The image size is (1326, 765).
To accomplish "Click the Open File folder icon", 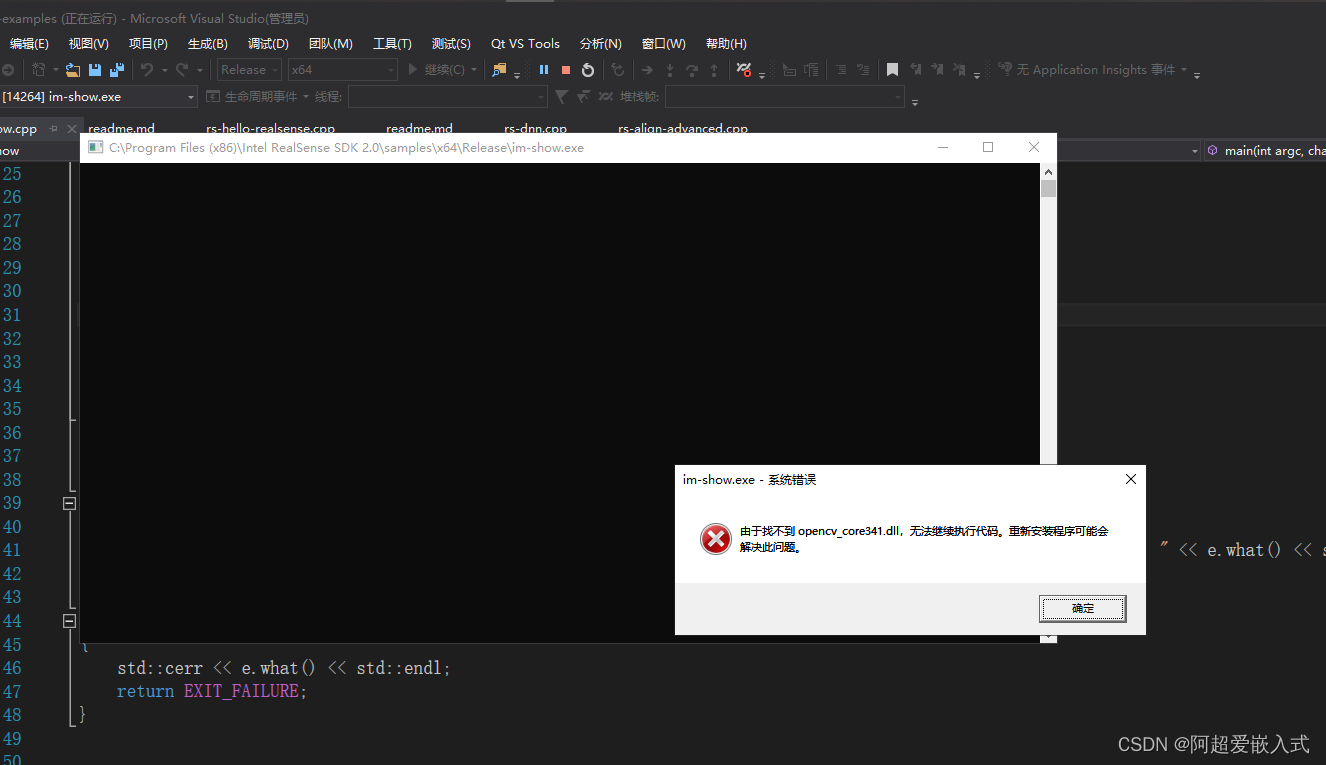I will click(x=72, y=70).
